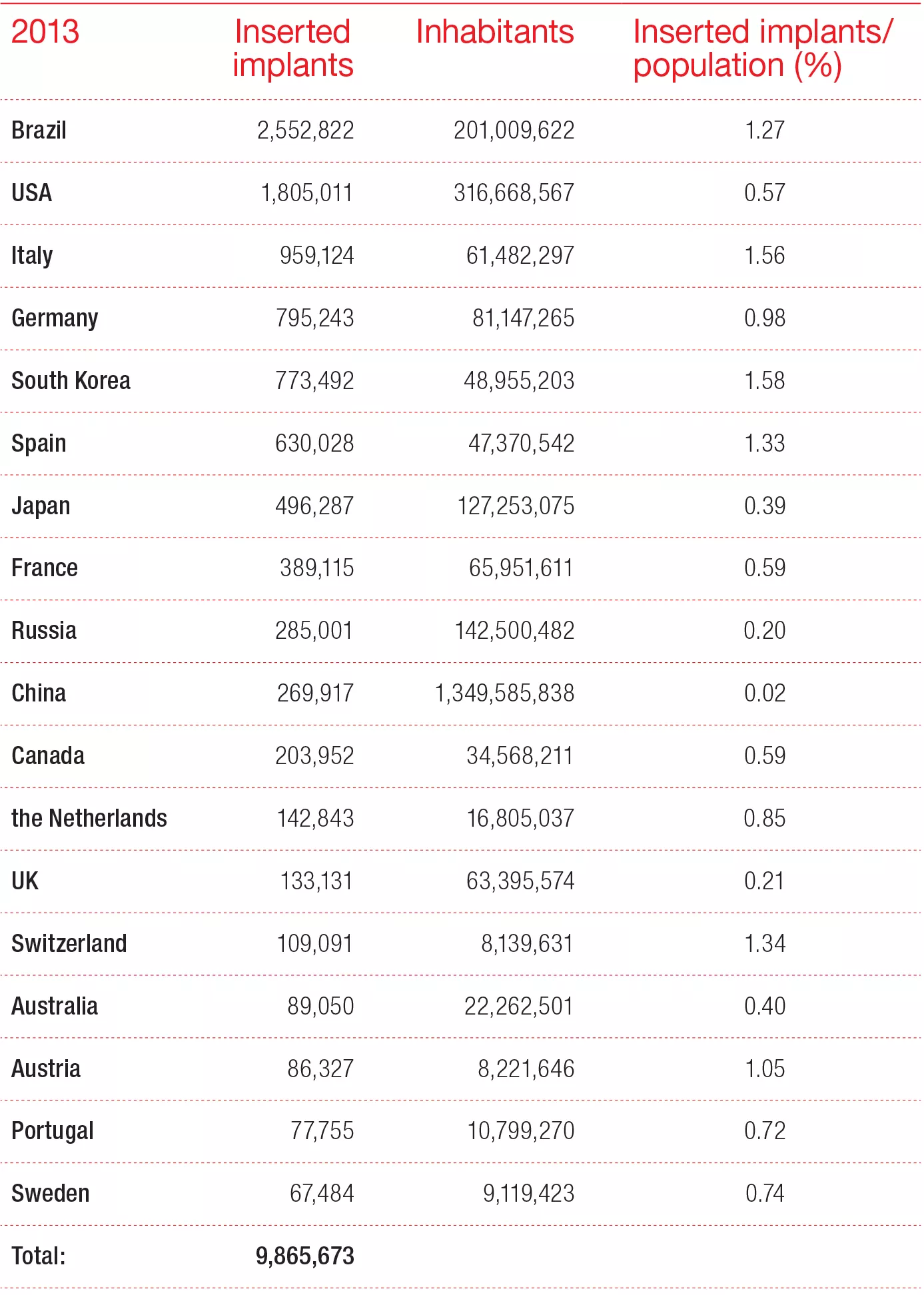The width and height of the screenshot is (924, 1295).
Task: Click the total implants value 9,865,673
Action: [x=305, y=1256]
